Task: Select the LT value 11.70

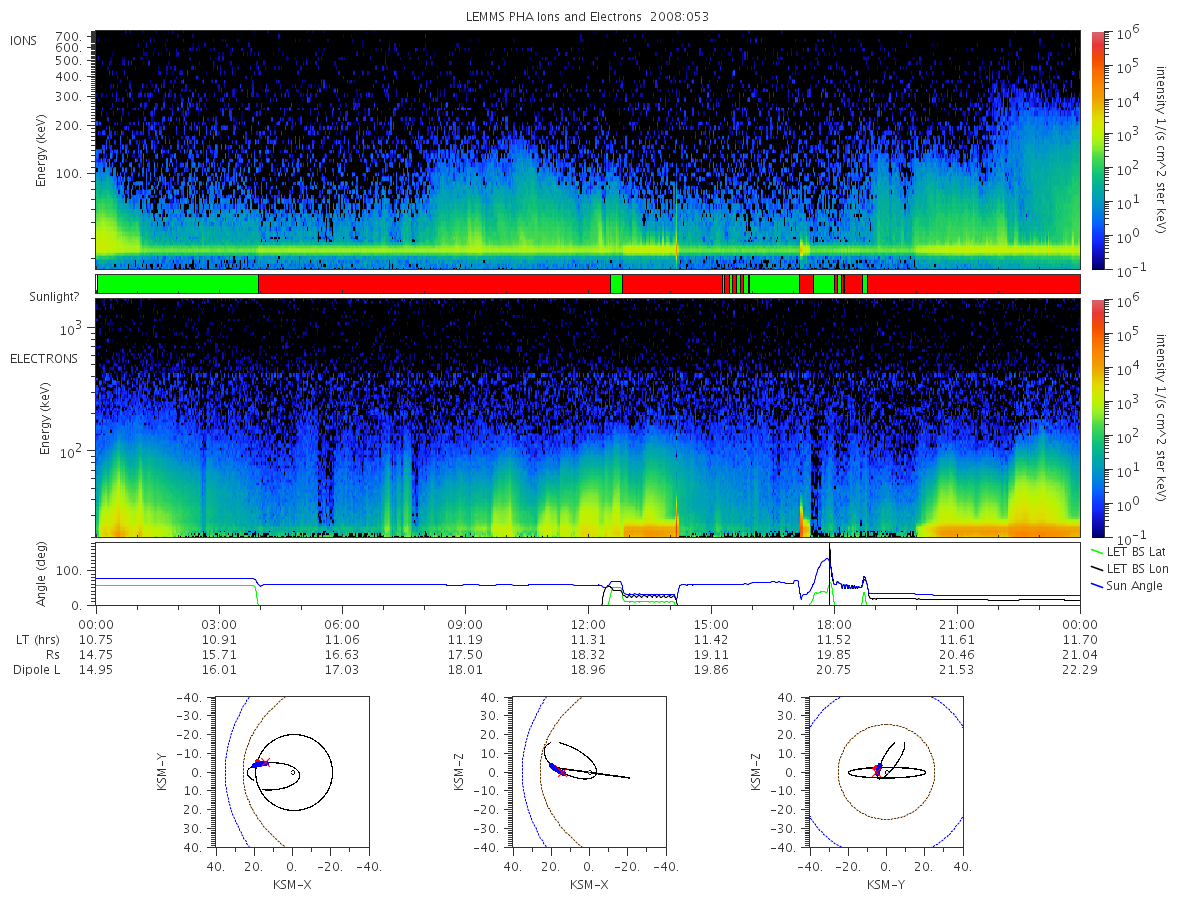Action: pos(1080,639)
